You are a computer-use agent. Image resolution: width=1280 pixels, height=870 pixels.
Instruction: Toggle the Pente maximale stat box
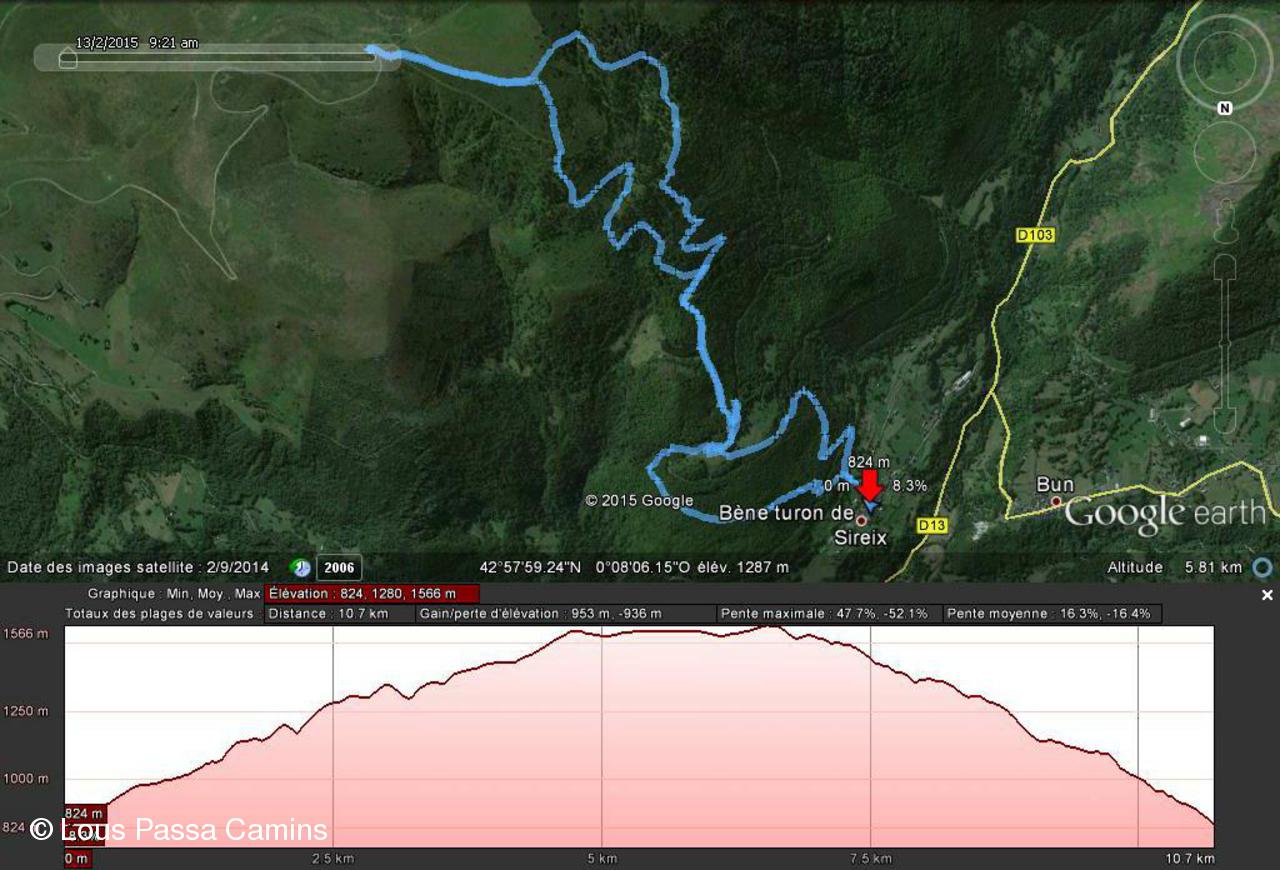pyautogui.click(x=830, y=613)
